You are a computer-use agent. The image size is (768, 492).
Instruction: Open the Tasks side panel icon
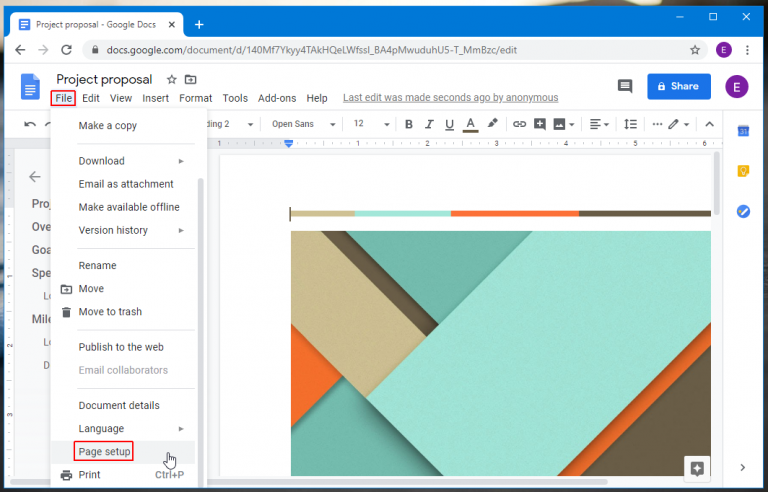(x=743, y=212)
